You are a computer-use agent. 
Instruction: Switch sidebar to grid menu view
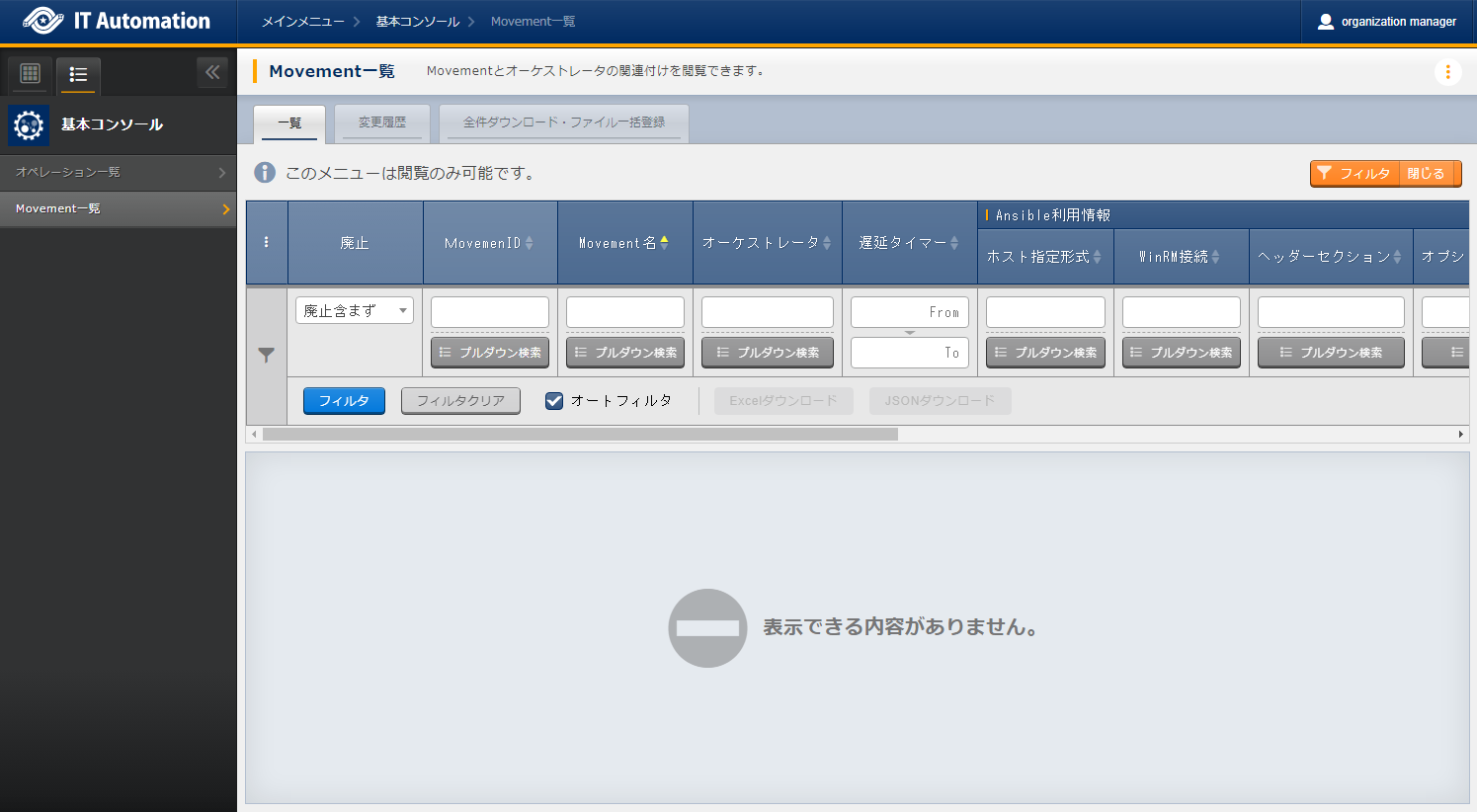[31, 74]
